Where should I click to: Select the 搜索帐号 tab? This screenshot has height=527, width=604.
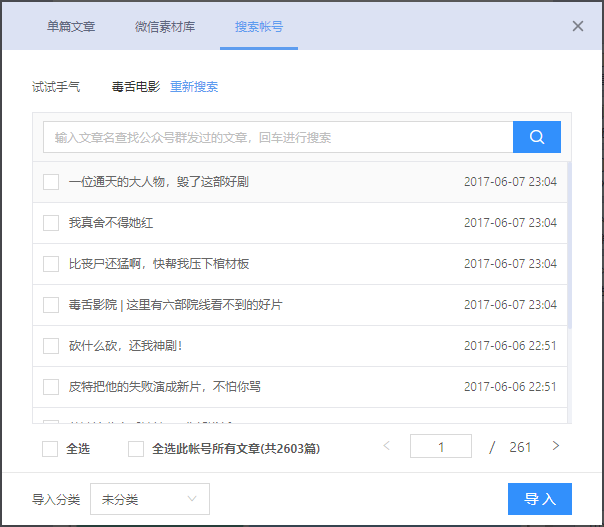point(258,26)
